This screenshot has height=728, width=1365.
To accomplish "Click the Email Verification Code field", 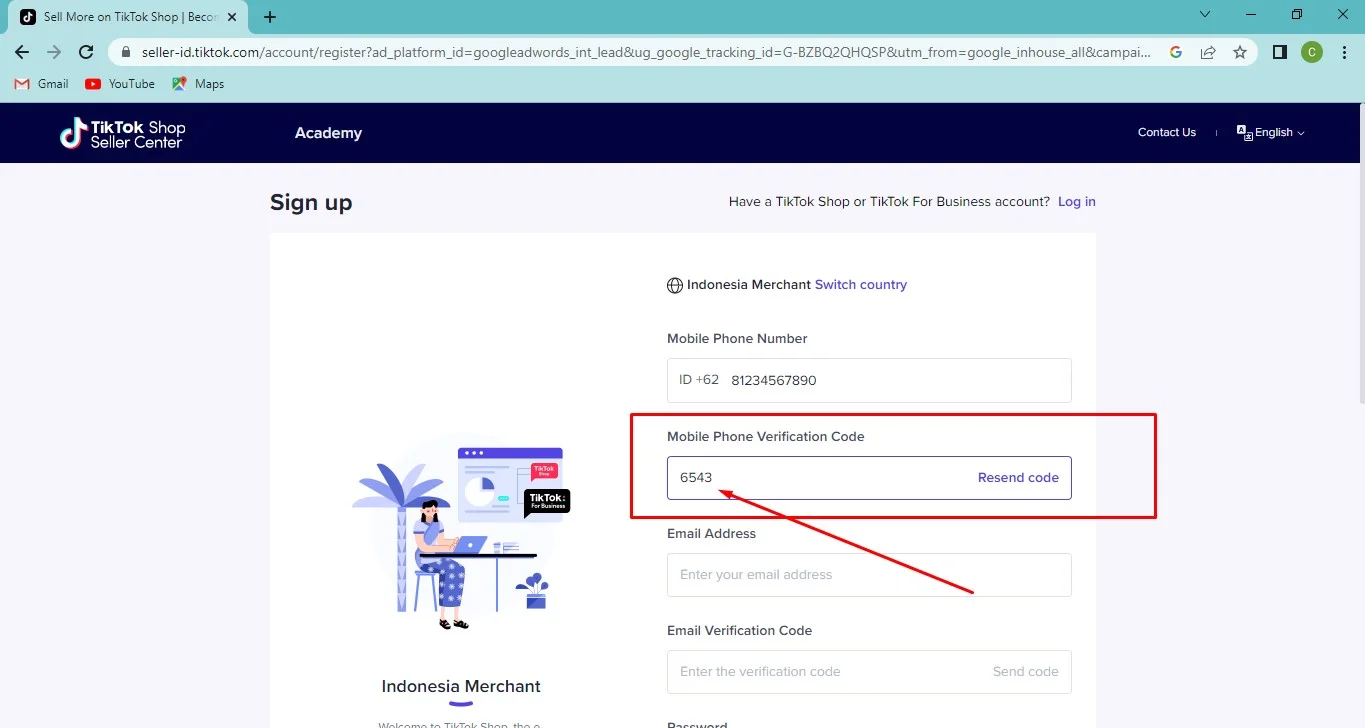I will [x=869, y=672].
